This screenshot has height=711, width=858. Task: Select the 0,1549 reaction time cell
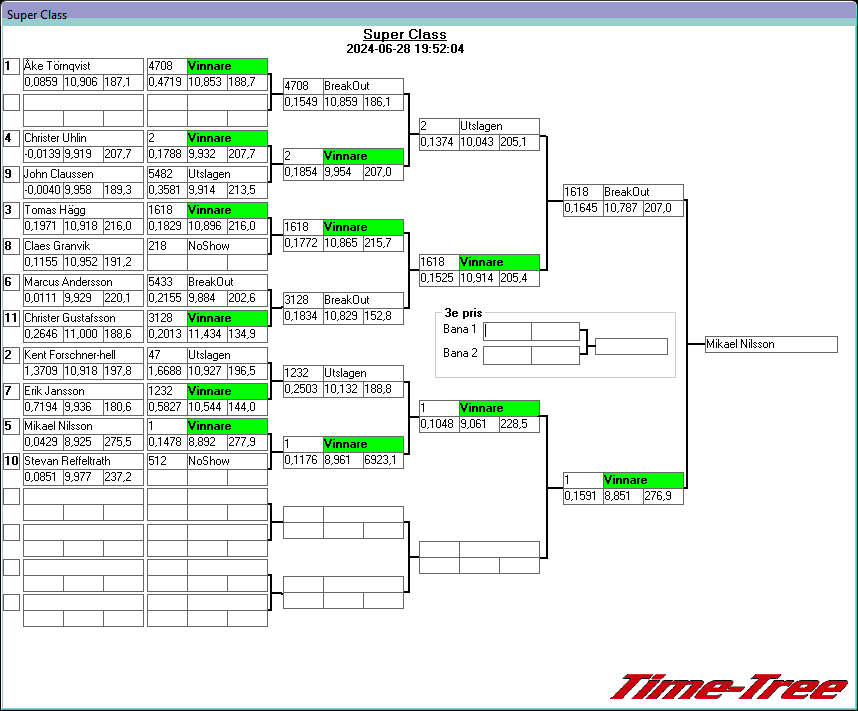[x=303, y=102]
